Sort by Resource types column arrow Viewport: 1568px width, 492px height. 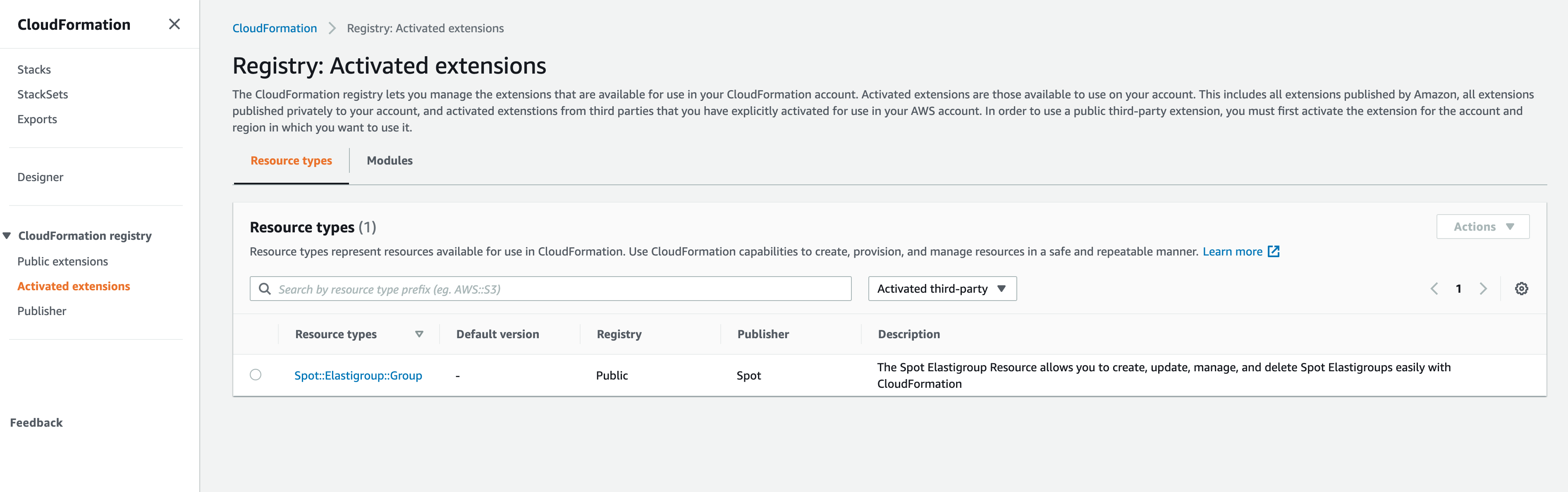pos(419,334)
